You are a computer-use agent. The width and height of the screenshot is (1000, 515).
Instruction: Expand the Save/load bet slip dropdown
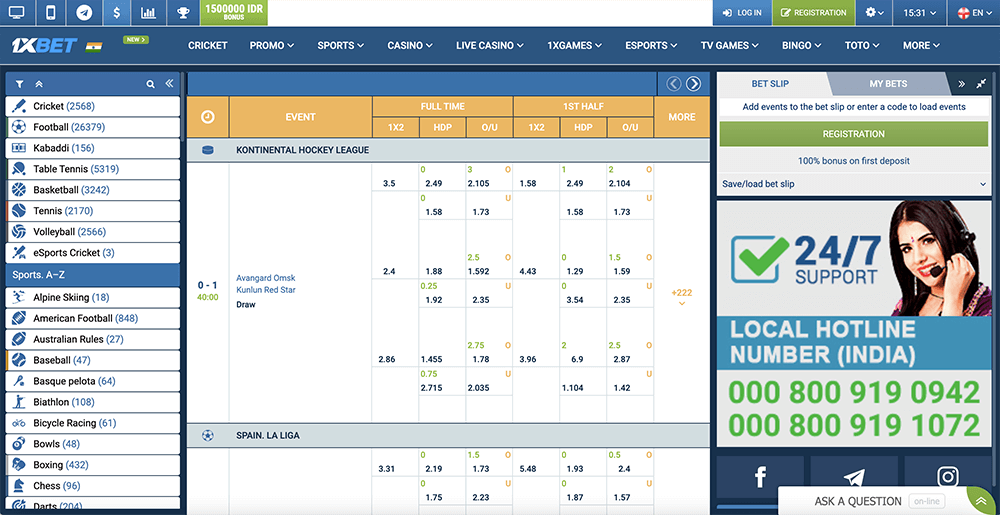(x=853, y=184)
